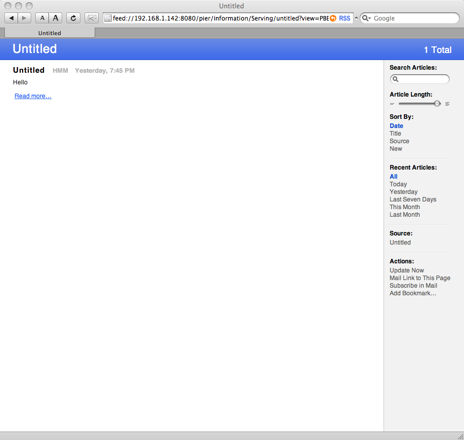Decrease text size with small A
The width and height of the screenshot is (464, 440).
[x=42, y=18]
